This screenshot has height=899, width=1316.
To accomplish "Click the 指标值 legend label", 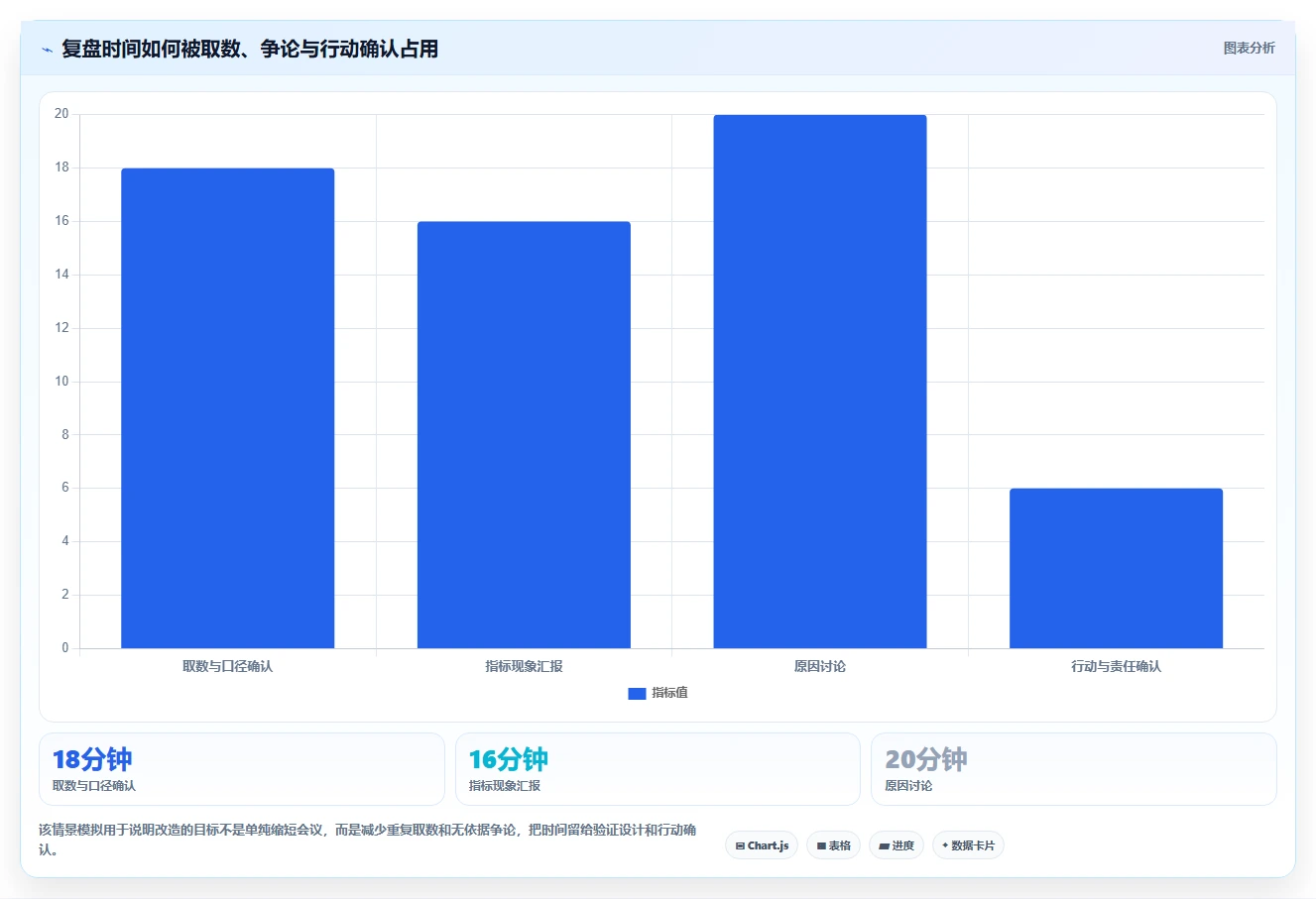I will pyautogui.click(x=669, y=693).
